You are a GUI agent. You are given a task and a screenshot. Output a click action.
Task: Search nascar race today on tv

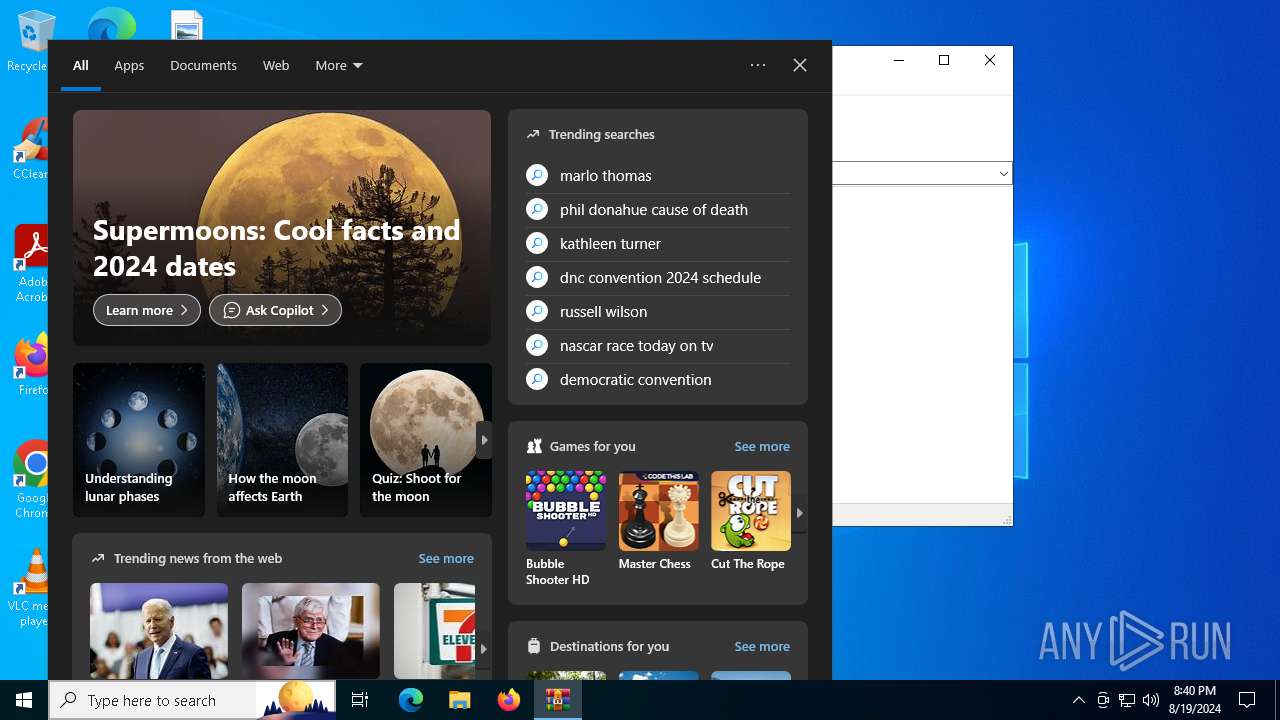pyautogui.click(x=637, y=345)
